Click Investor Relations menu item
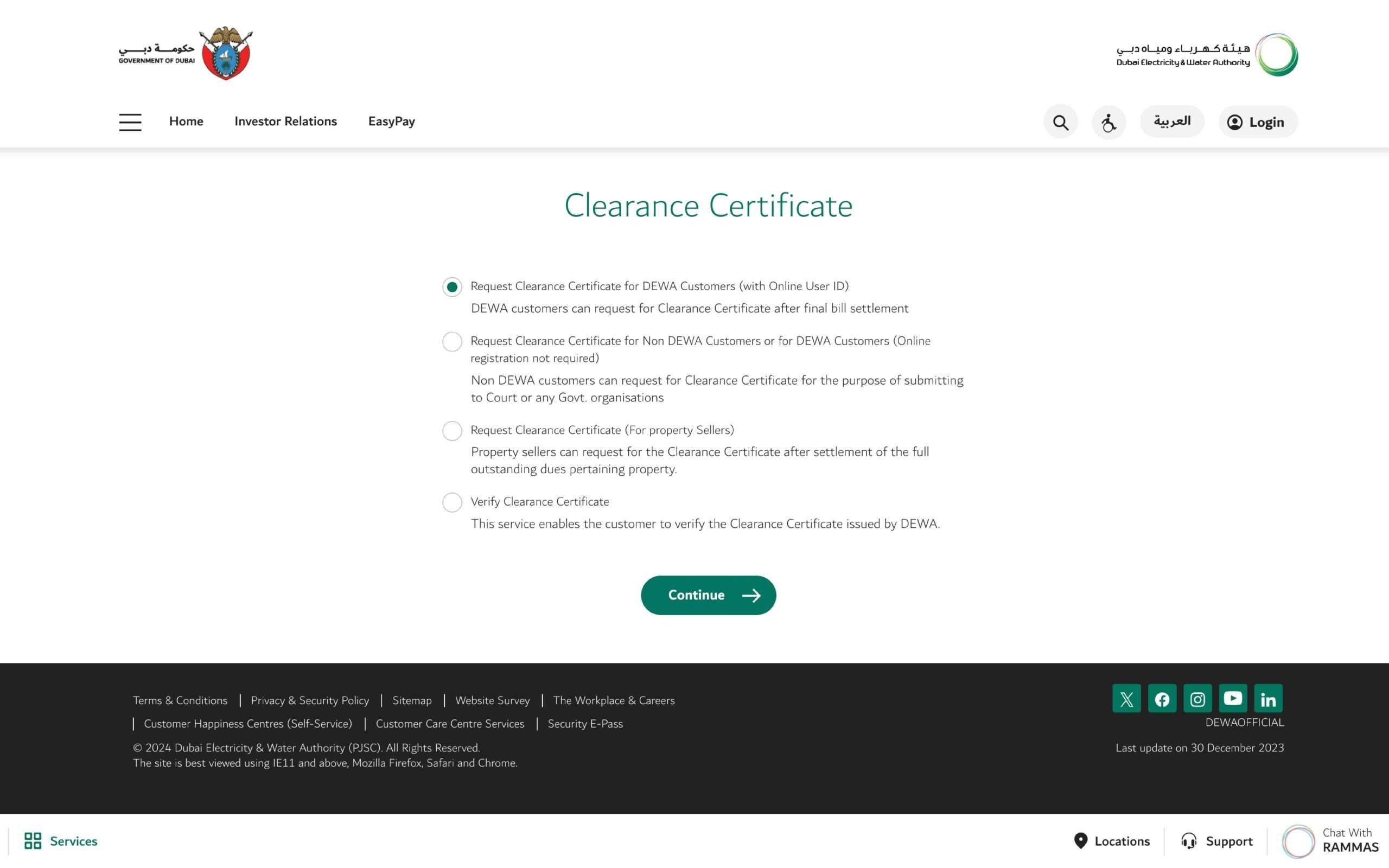Image resolution: width=1389 pixels, height=868 pixels. click(285, 121)
